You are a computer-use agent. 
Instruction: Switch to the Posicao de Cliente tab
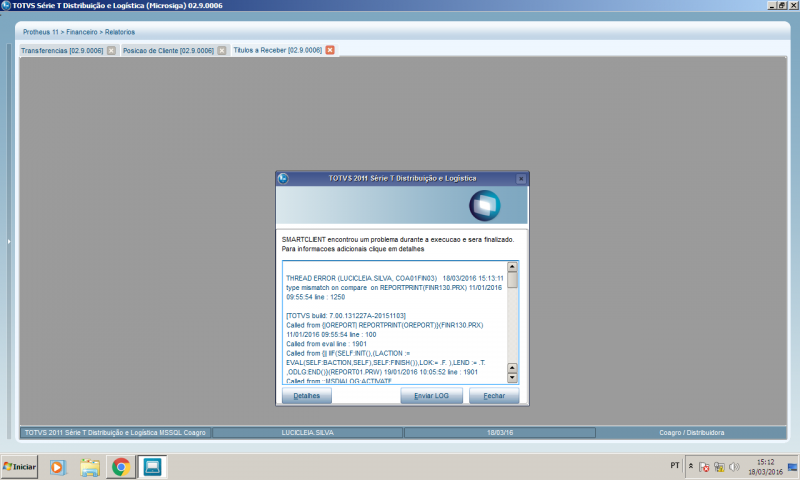point(168,50)
